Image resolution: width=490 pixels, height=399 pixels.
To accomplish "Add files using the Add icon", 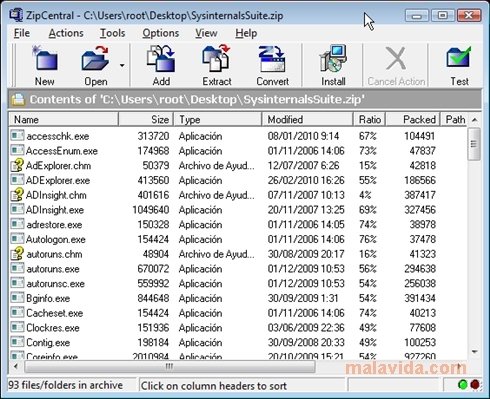I will click(x=161, y=59).
